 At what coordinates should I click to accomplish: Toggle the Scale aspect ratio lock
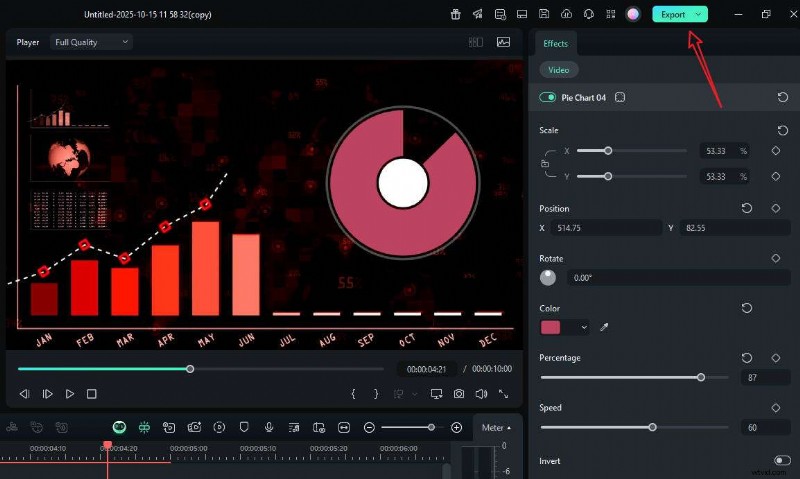(x=545, y=164)
